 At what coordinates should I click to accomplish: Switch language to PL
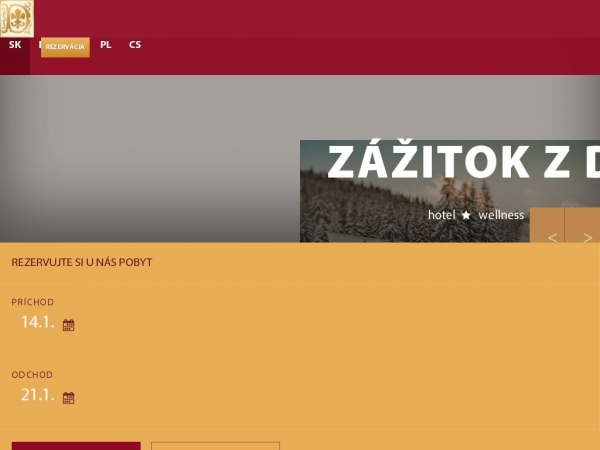point(106,45)
